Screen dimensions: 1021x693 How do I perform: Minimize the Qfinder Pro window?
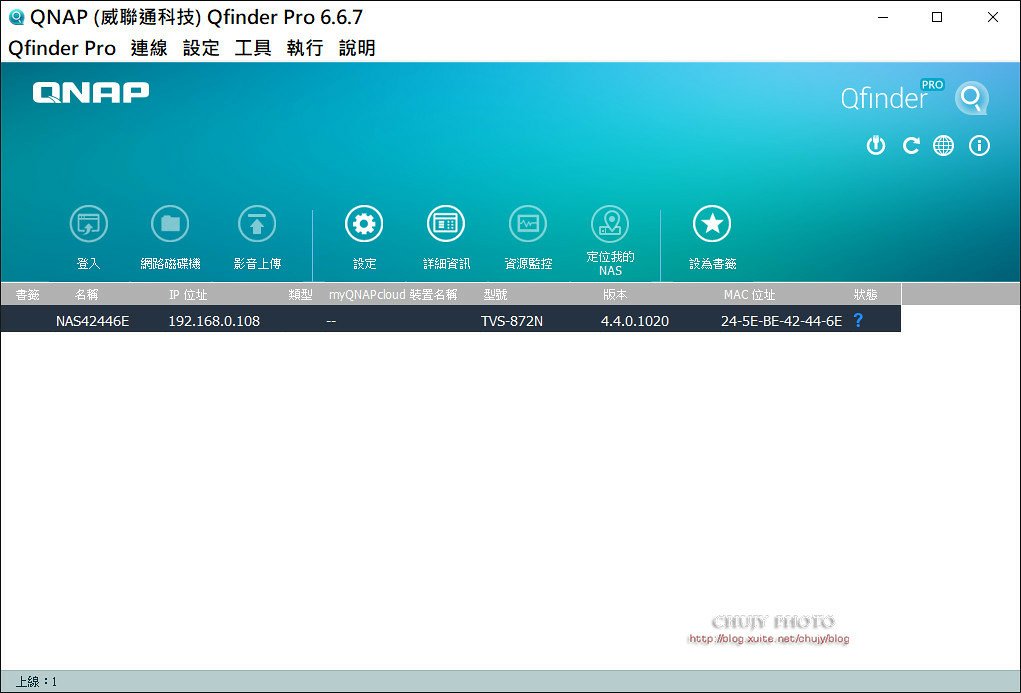tap(883, 18)
